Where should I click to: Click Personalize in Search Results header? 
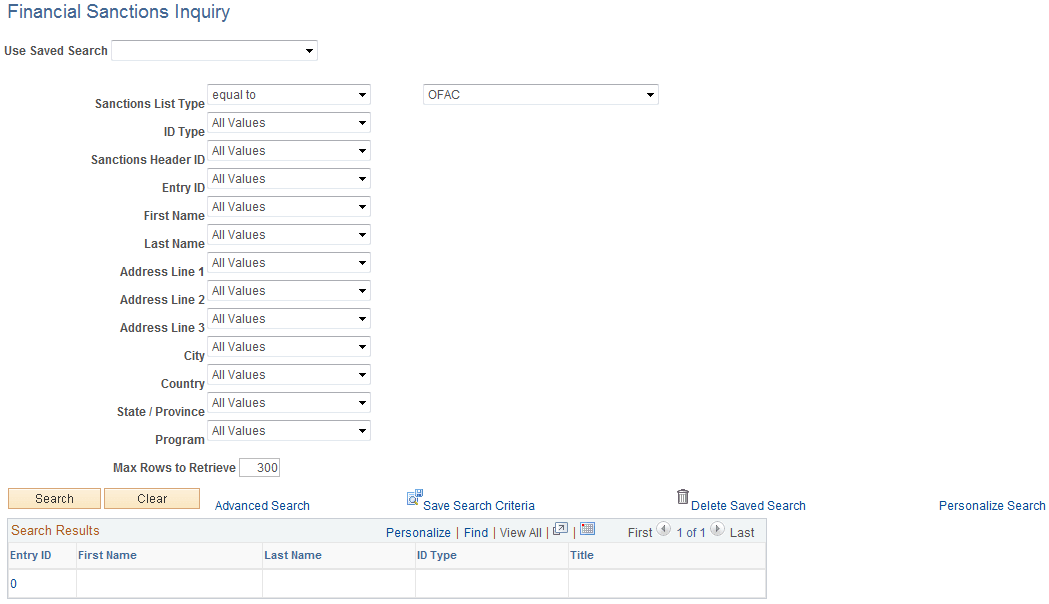point(418,533)
